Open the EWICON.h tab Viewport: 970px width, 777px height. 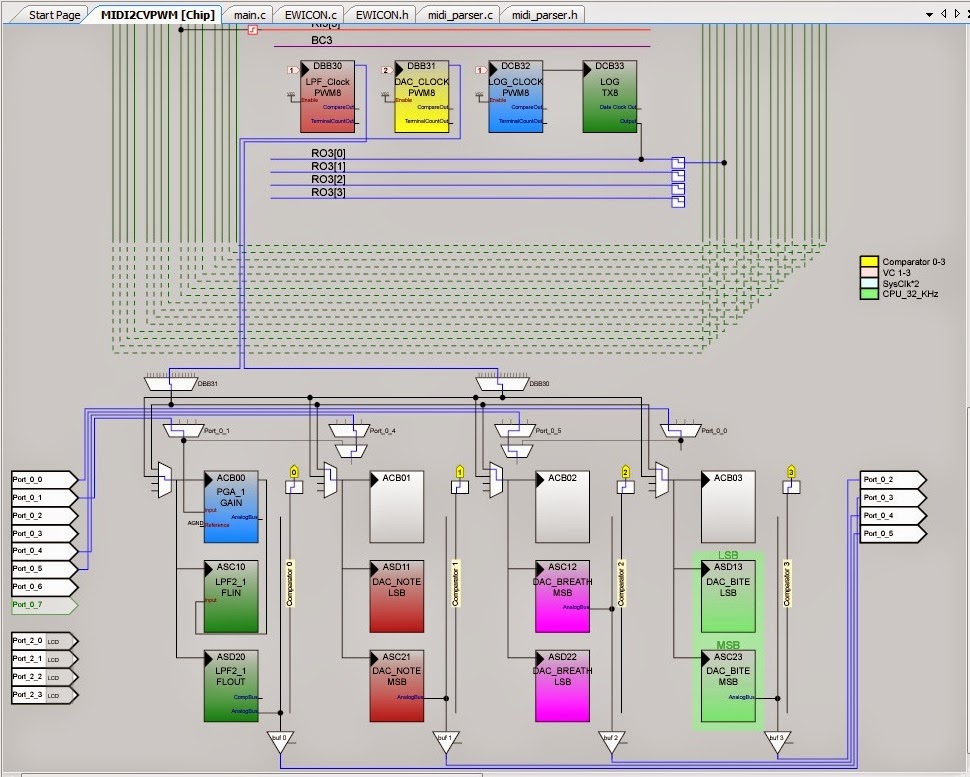(382, 15)
